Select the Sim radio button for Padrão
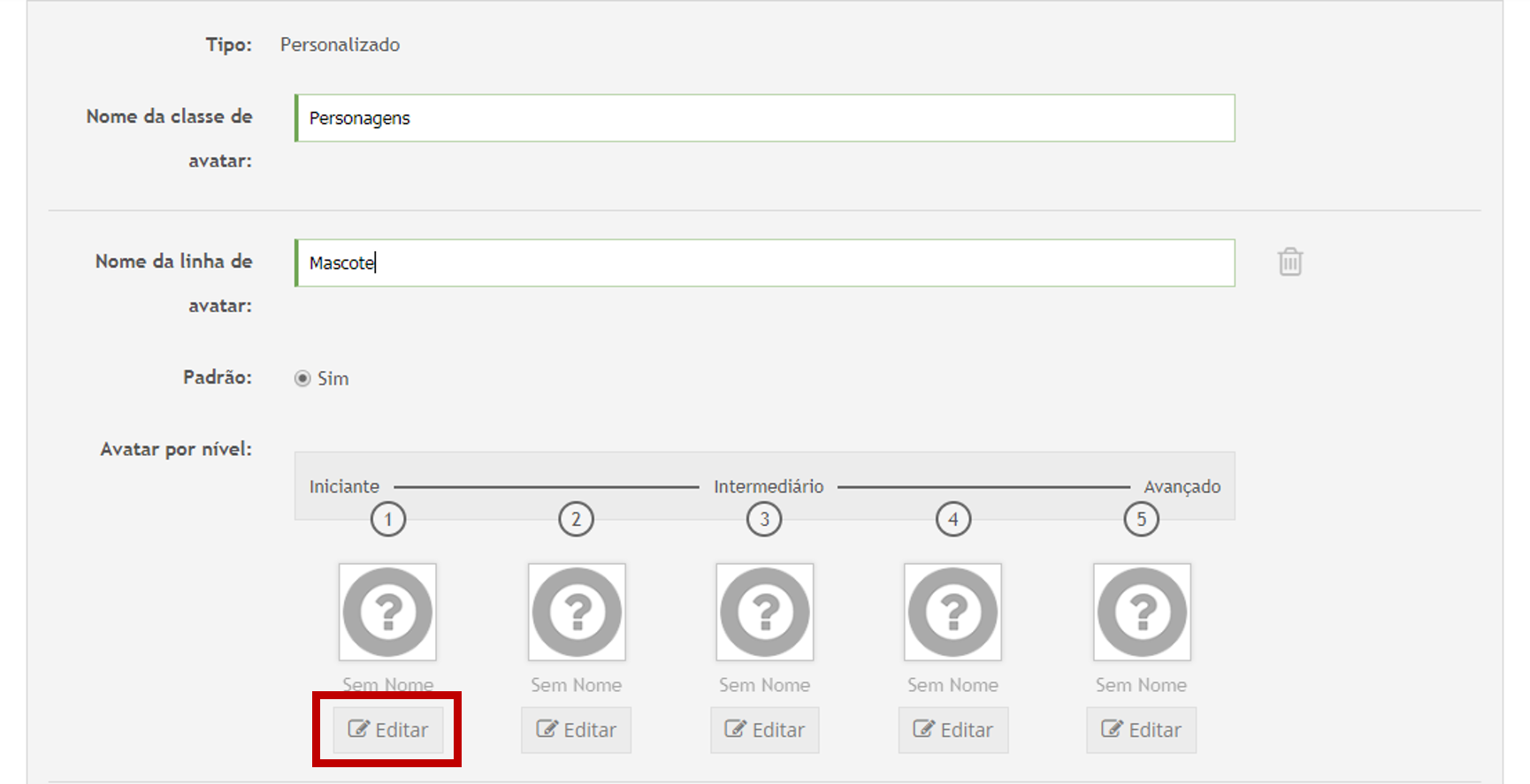Image resolution: width=1530 pixels, height=784 pixels. pos(302,378)
